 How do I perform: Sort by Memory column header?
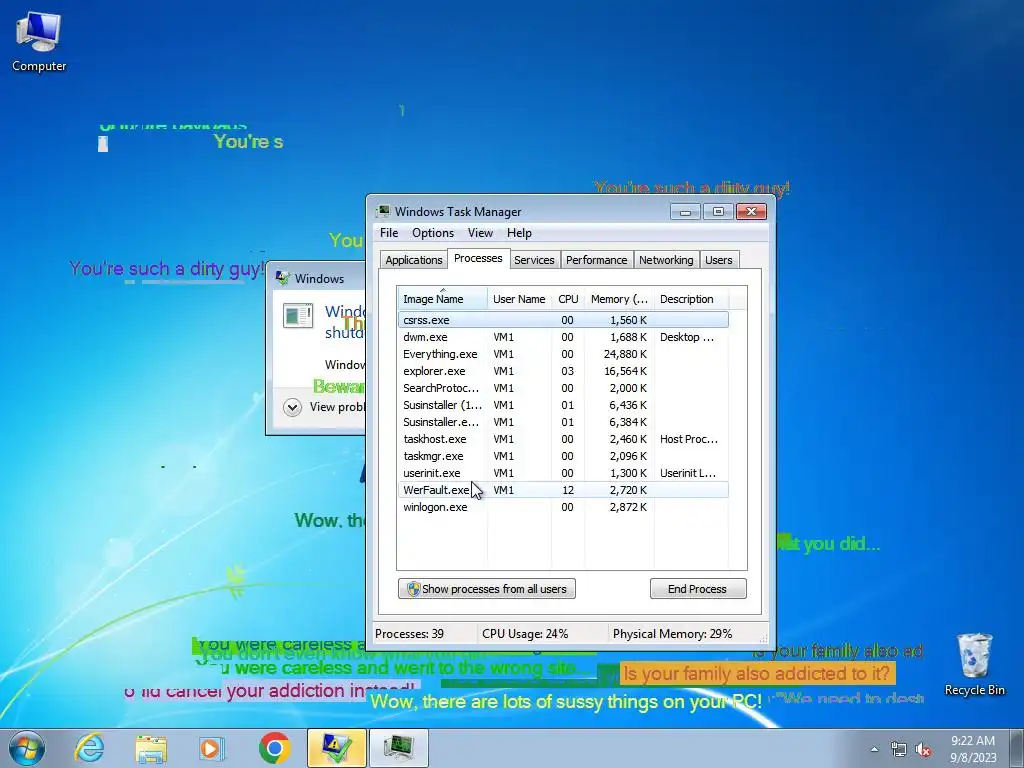coord(619,298)
